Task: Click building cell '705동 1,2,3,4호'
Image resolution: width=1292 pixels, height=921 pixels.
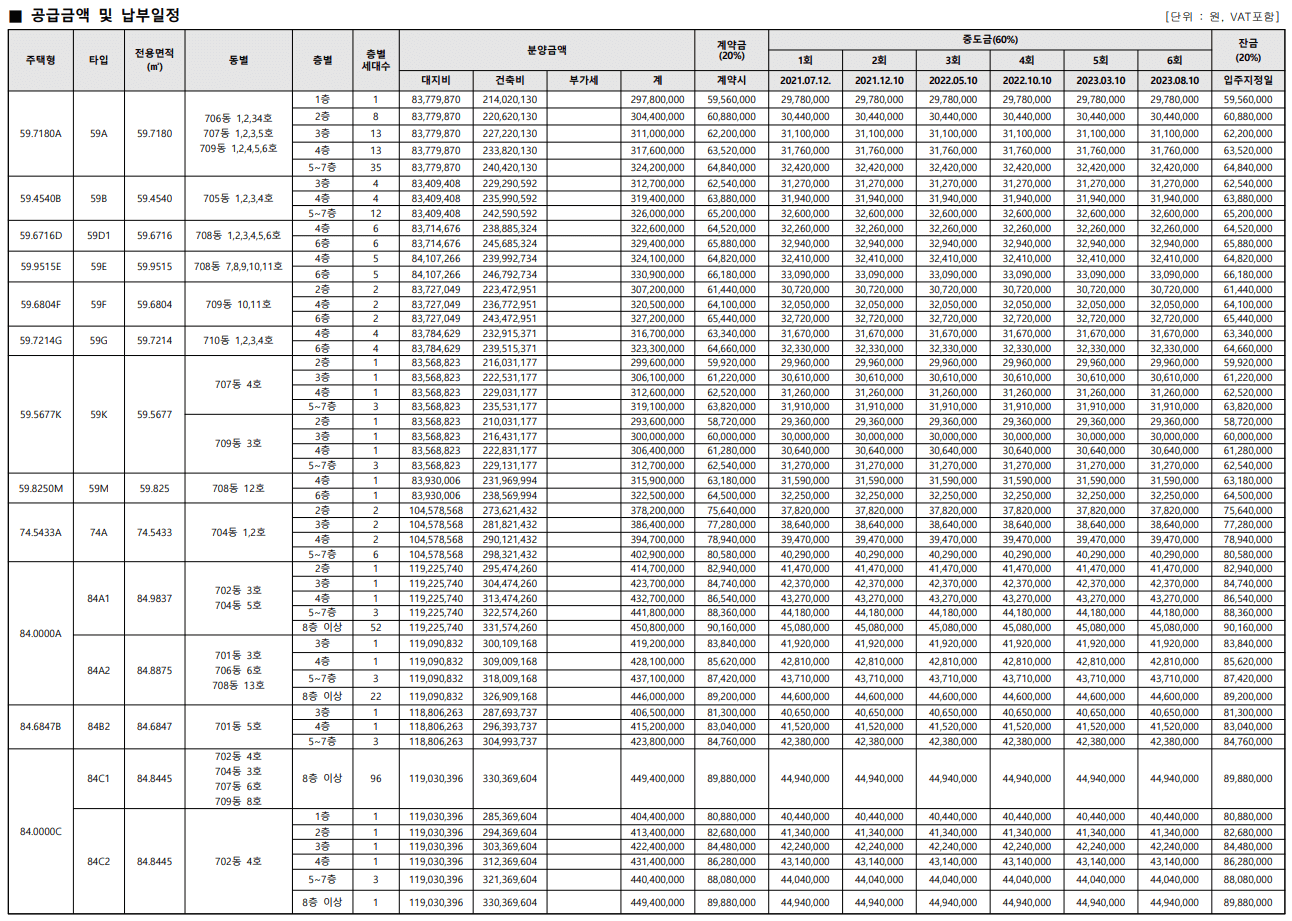Action: click(238, 198)
